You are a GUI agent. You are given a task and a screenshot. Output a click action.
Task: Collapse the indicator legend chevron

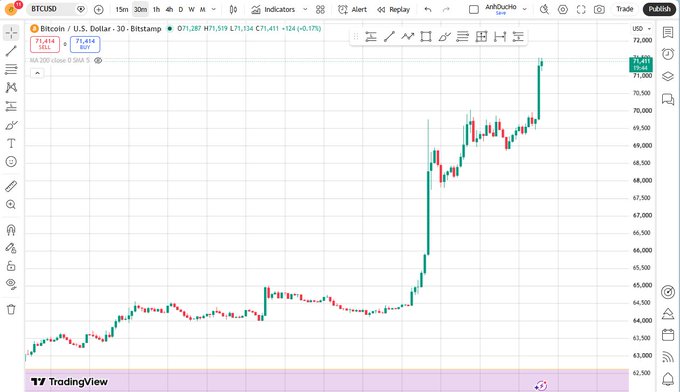(37, 73)
